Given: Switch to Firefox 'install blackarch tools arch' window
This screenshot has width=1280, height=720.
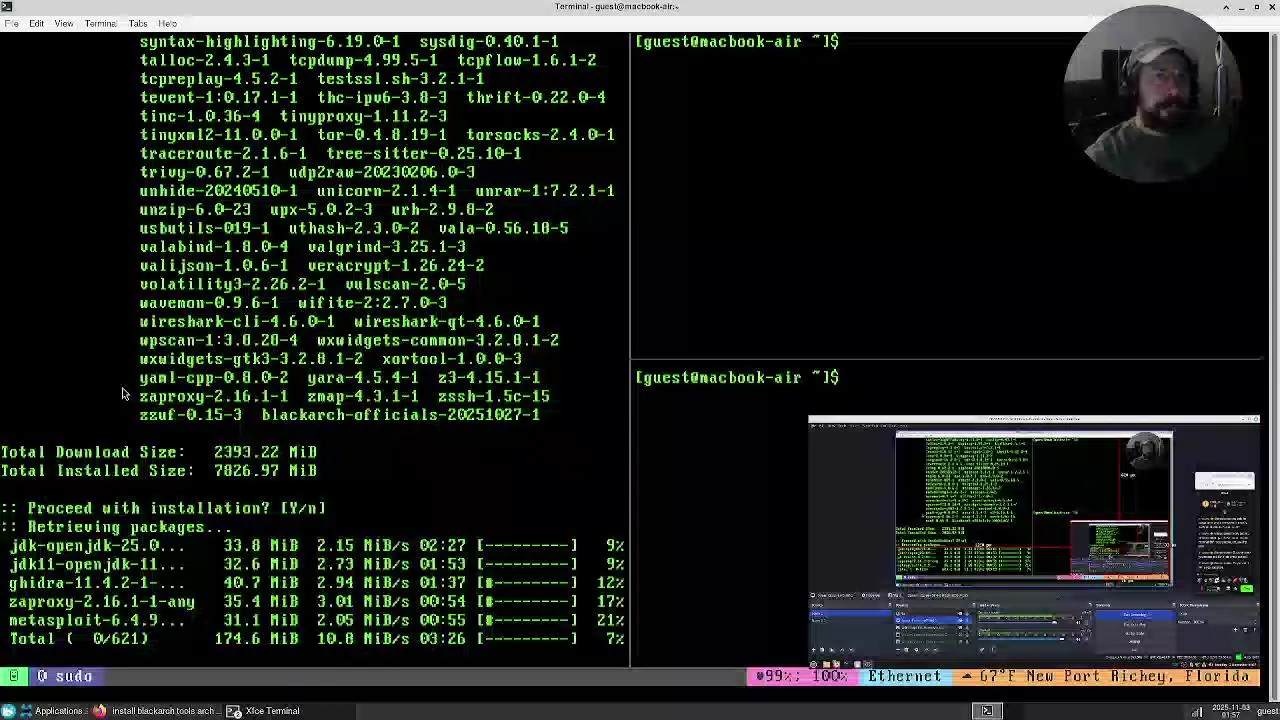Looking at the screenshot, I should pyautogui.click(x=154, y=711).
